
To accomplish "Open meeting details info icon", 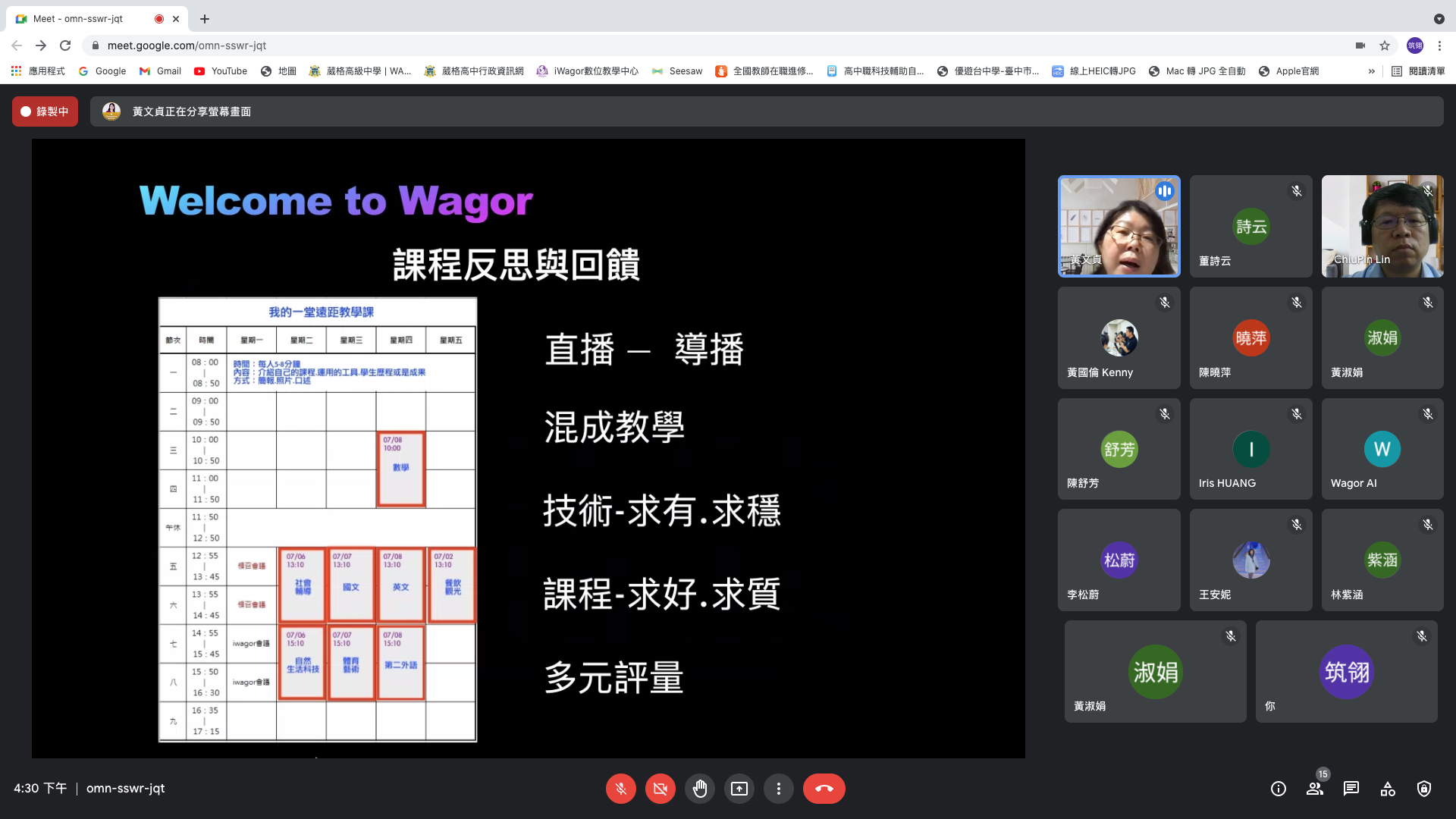I will pos(1279,789).
